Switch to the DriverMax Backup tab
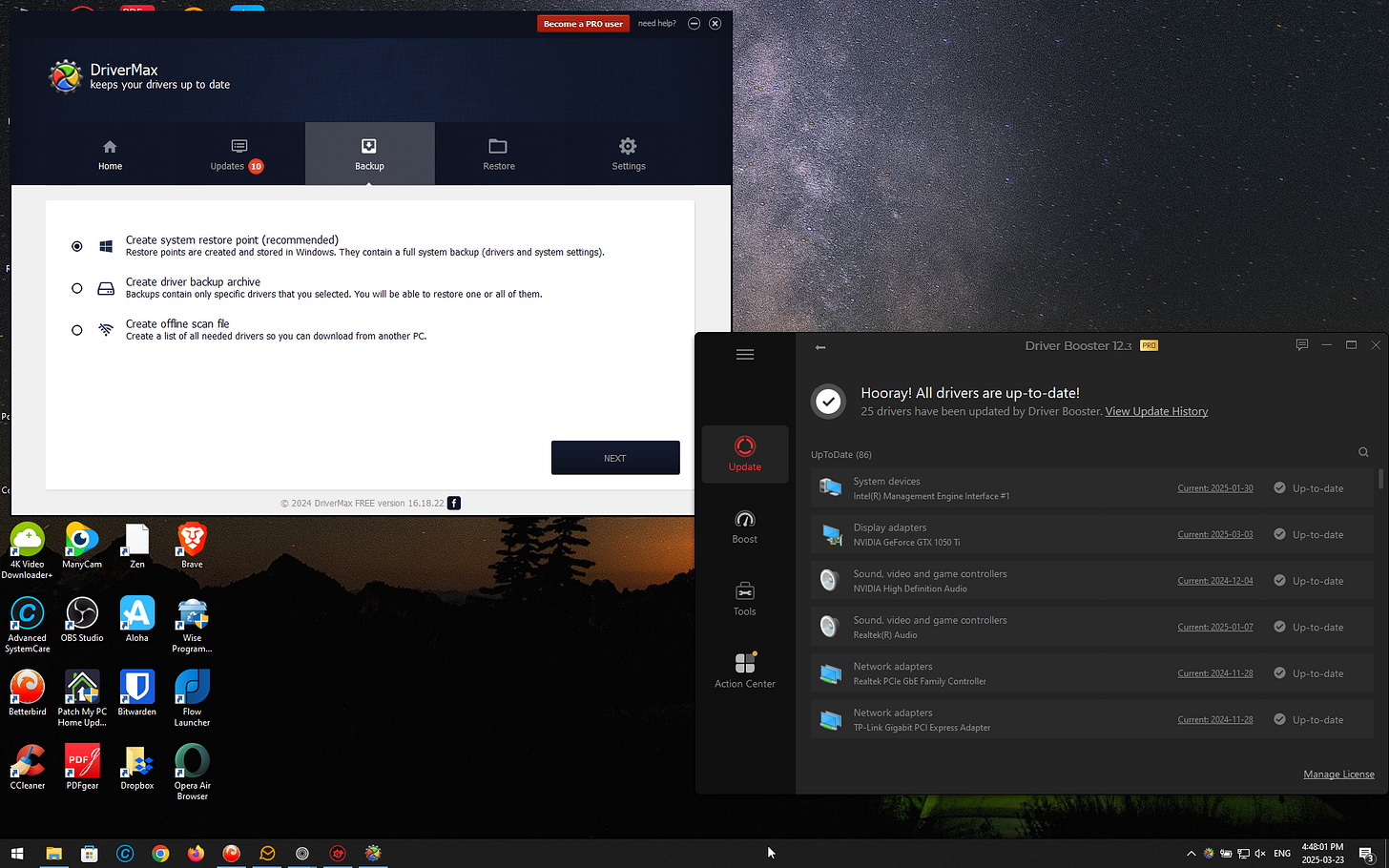This screenshot has width=1389, height=868. coord(369,154)
